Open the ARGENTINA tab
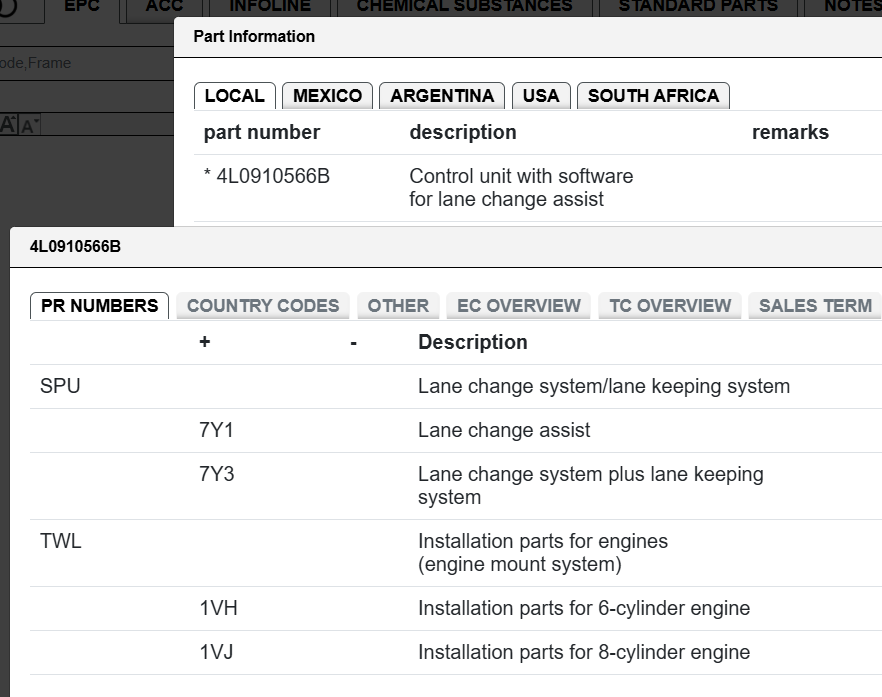The image size is (882, 697). point(442,96)
